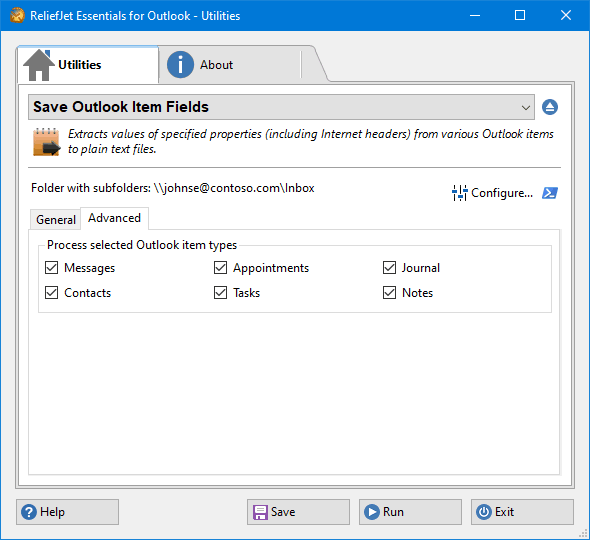Viewport: 590px width, 540px height.
Task: Click the Configure sliders icon
Action: click(459, 193)
